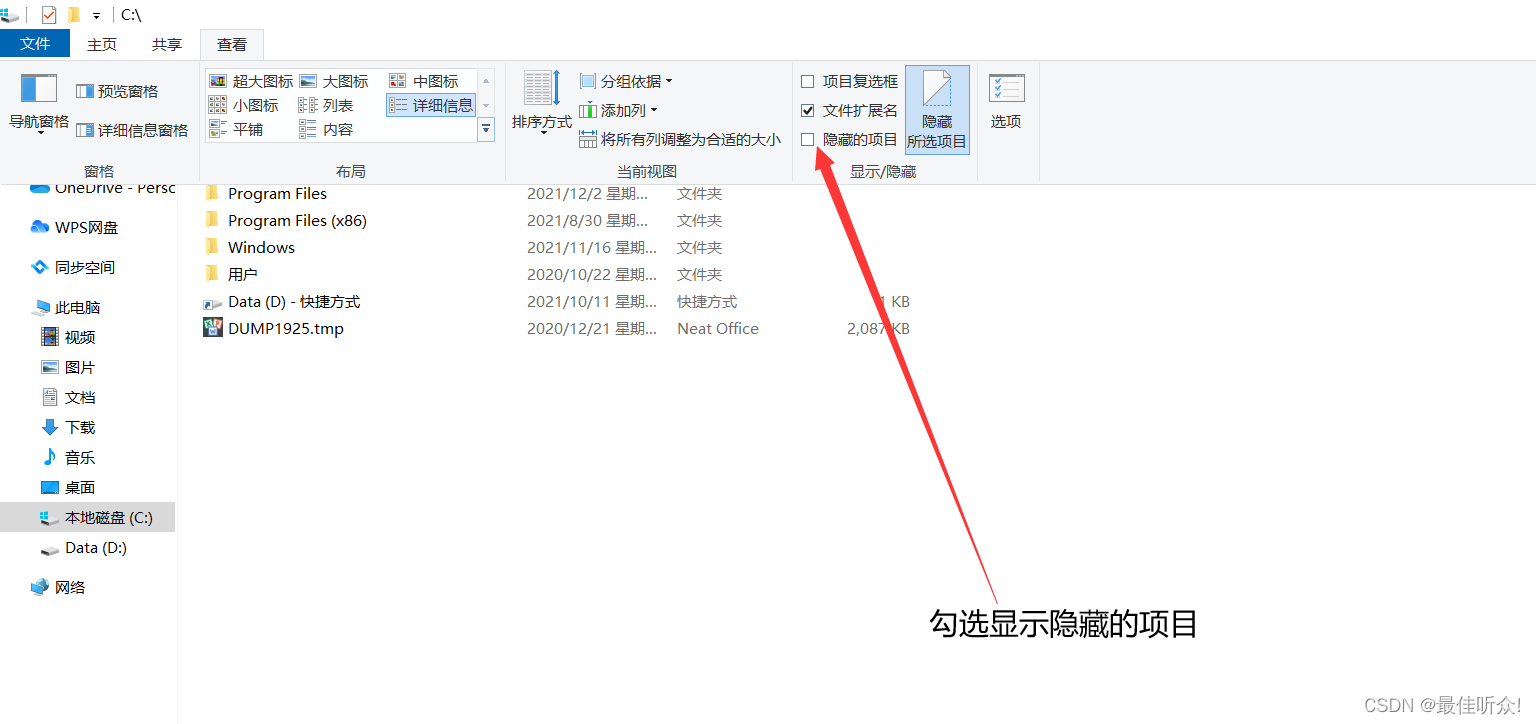This screenshot has width=1536, height=724.
Task: Select the Program Files folder
Action: coord(277,193)
